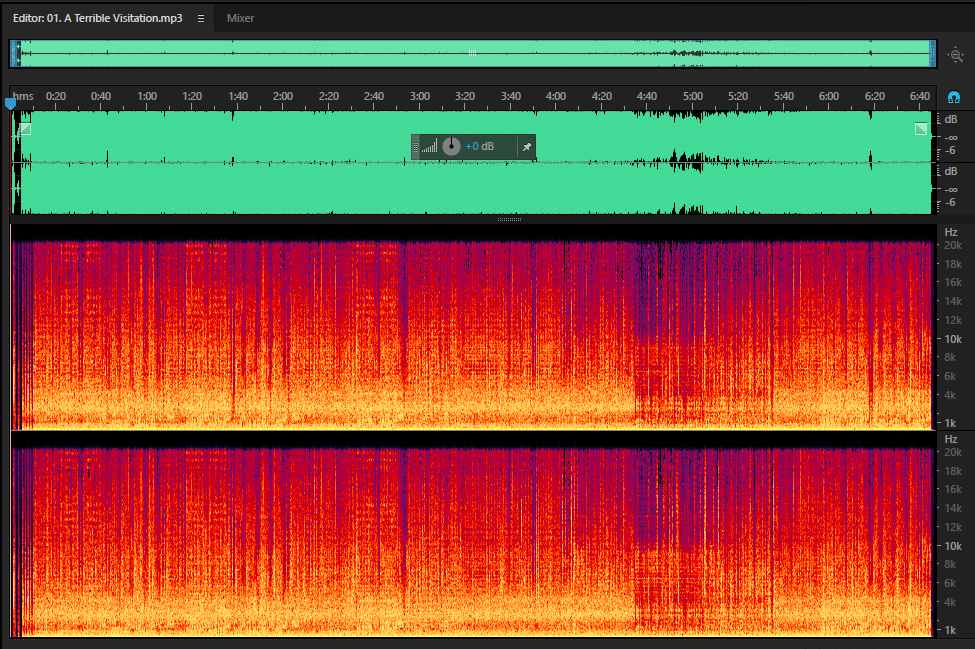Image resolution: width=975 pixels, height=649 pixels.
Task: Click the 10k label on the upper frequency scale
Action: point(953,339)
